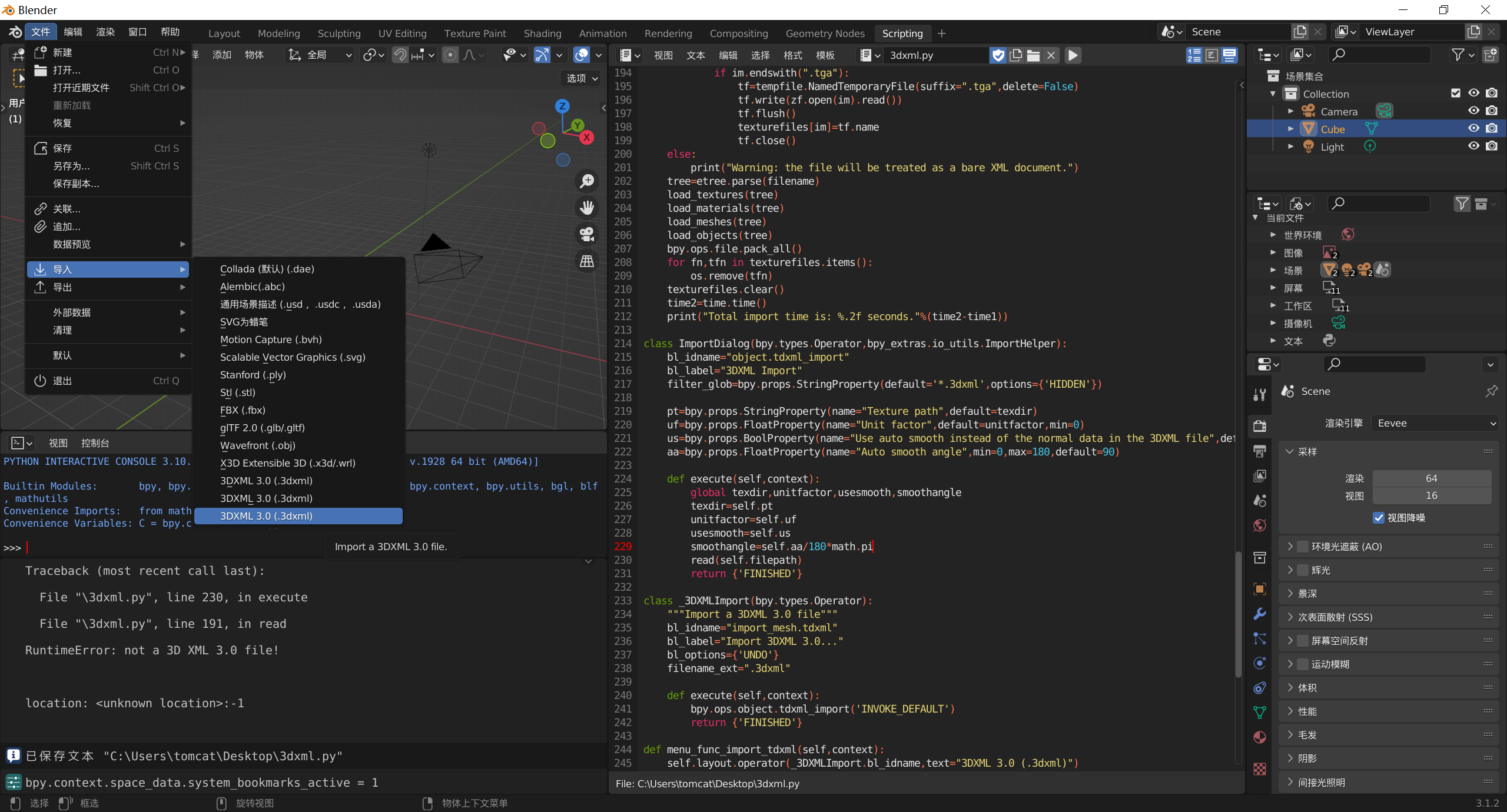The height and width of the screenshot is (812, 1507).
Task: Open the 格式 menu in the text editor
Action: 792,55
